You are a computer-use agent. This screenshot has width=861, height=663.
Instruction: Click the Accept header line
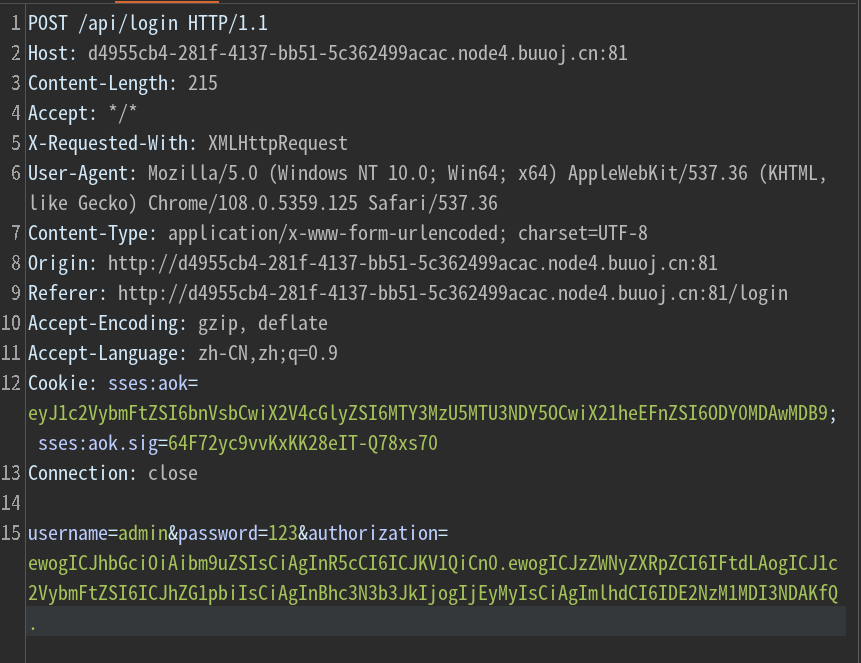pyautogui.click(x=83, y=113)
